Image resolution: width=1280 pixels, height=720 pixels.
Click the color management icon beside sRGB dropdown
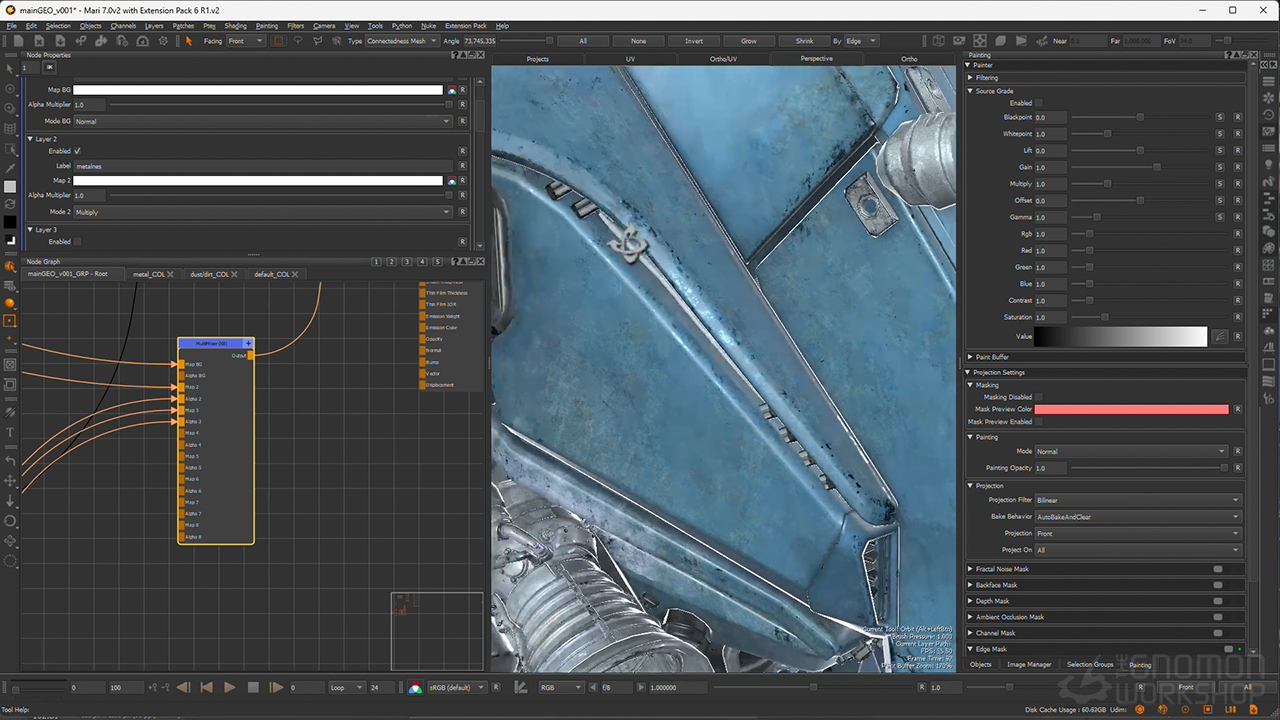tap(415, 688)
